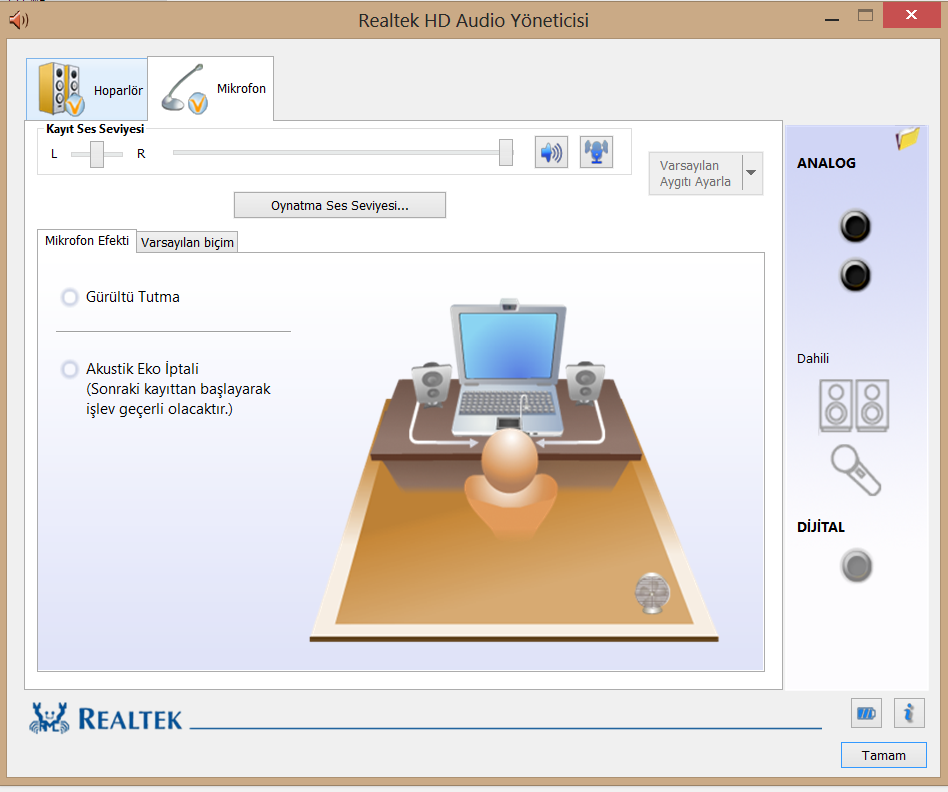The image size is (948, 792).
Task: Select the upper analog jack
Action: tap(855, 226)
